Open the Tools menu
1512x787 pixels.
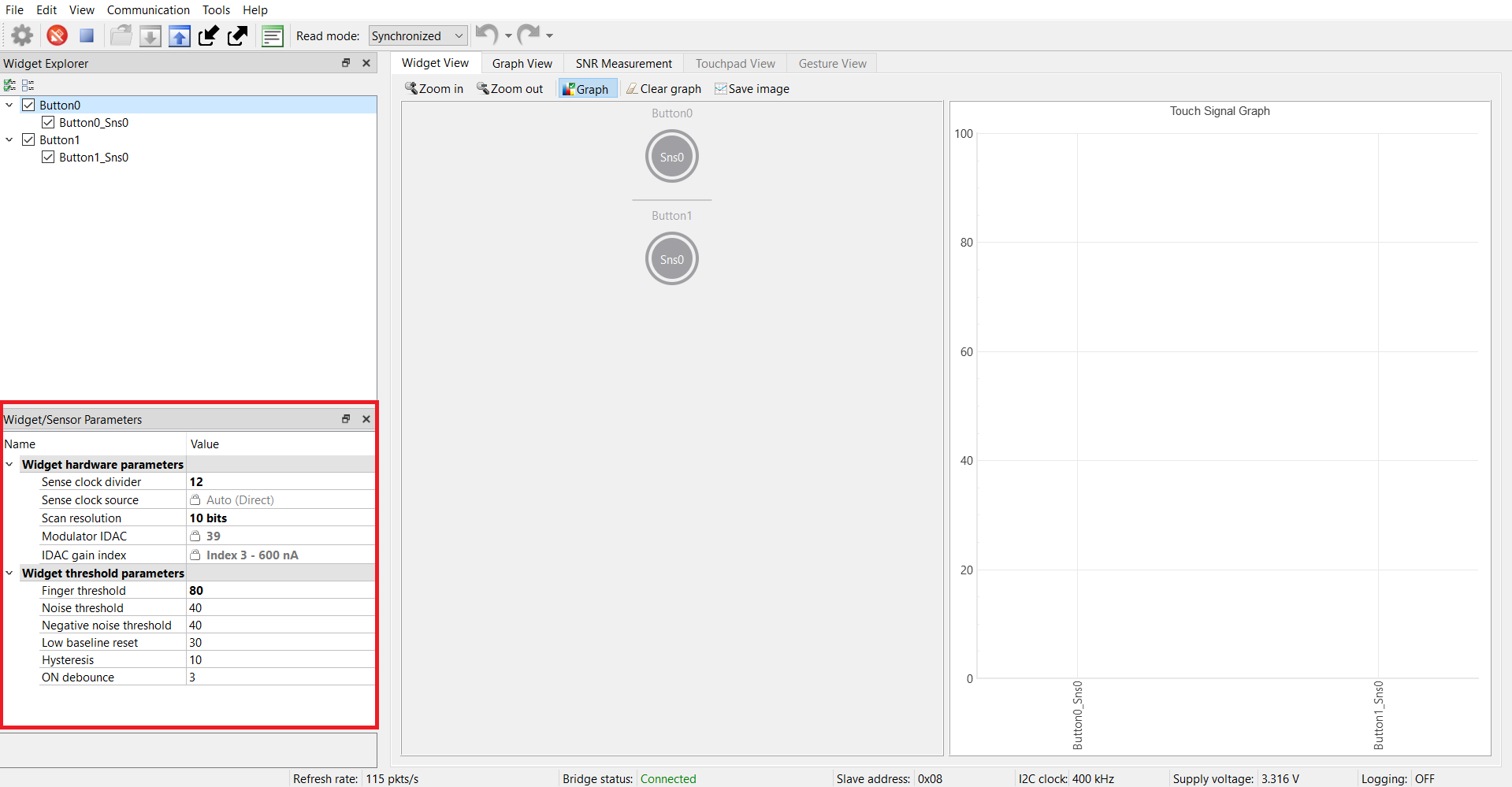tap(216, 9)
